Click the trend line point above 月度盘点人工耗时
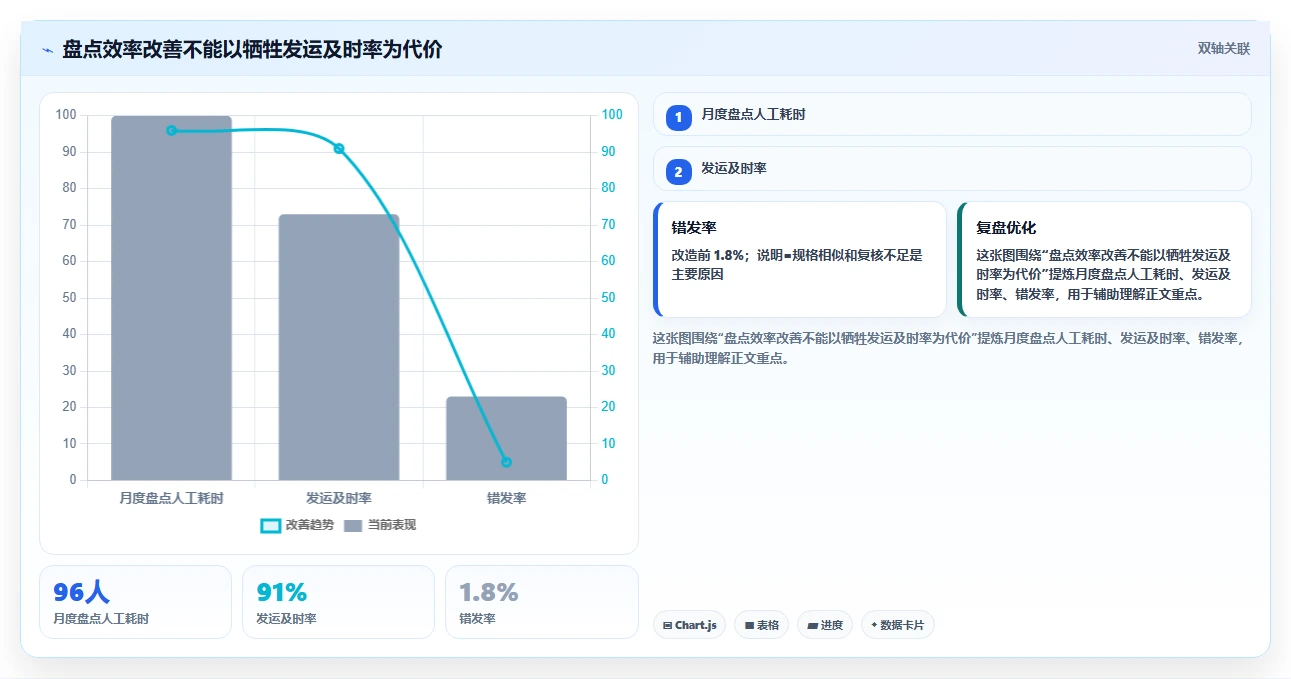 171,131
